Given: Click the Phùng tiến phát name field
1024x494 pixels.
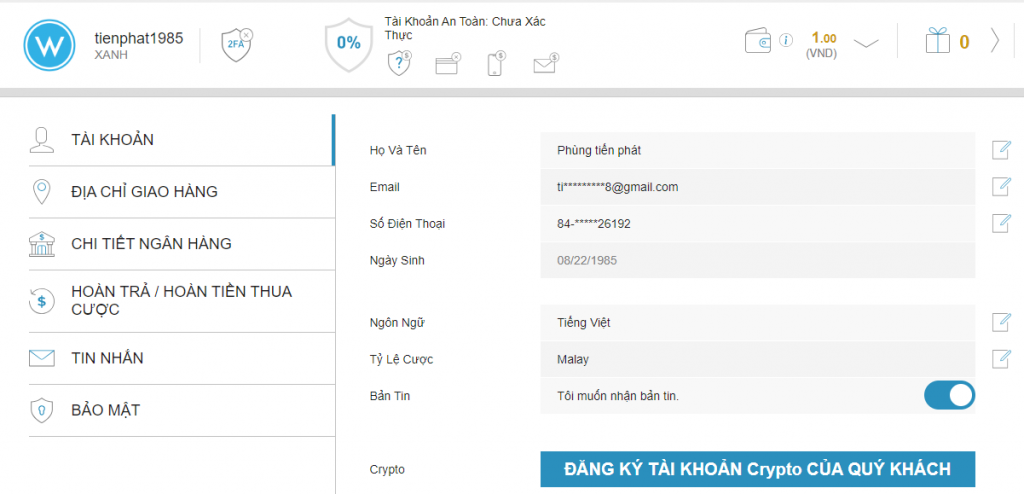Looking at the screenshot, I should coord(758,150).
